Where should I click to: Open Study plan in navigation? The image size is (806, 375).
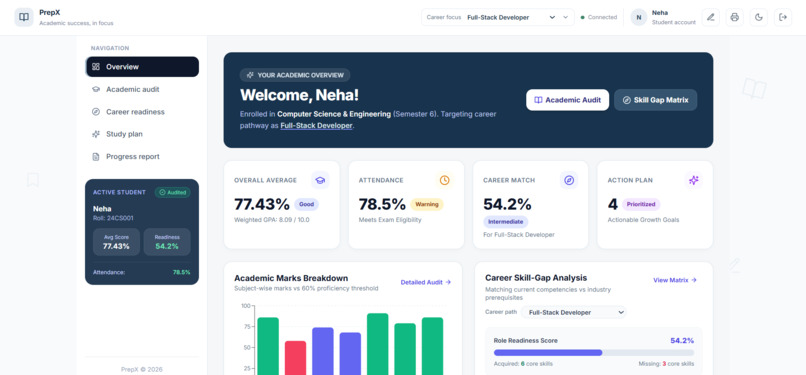pos(142,134)
